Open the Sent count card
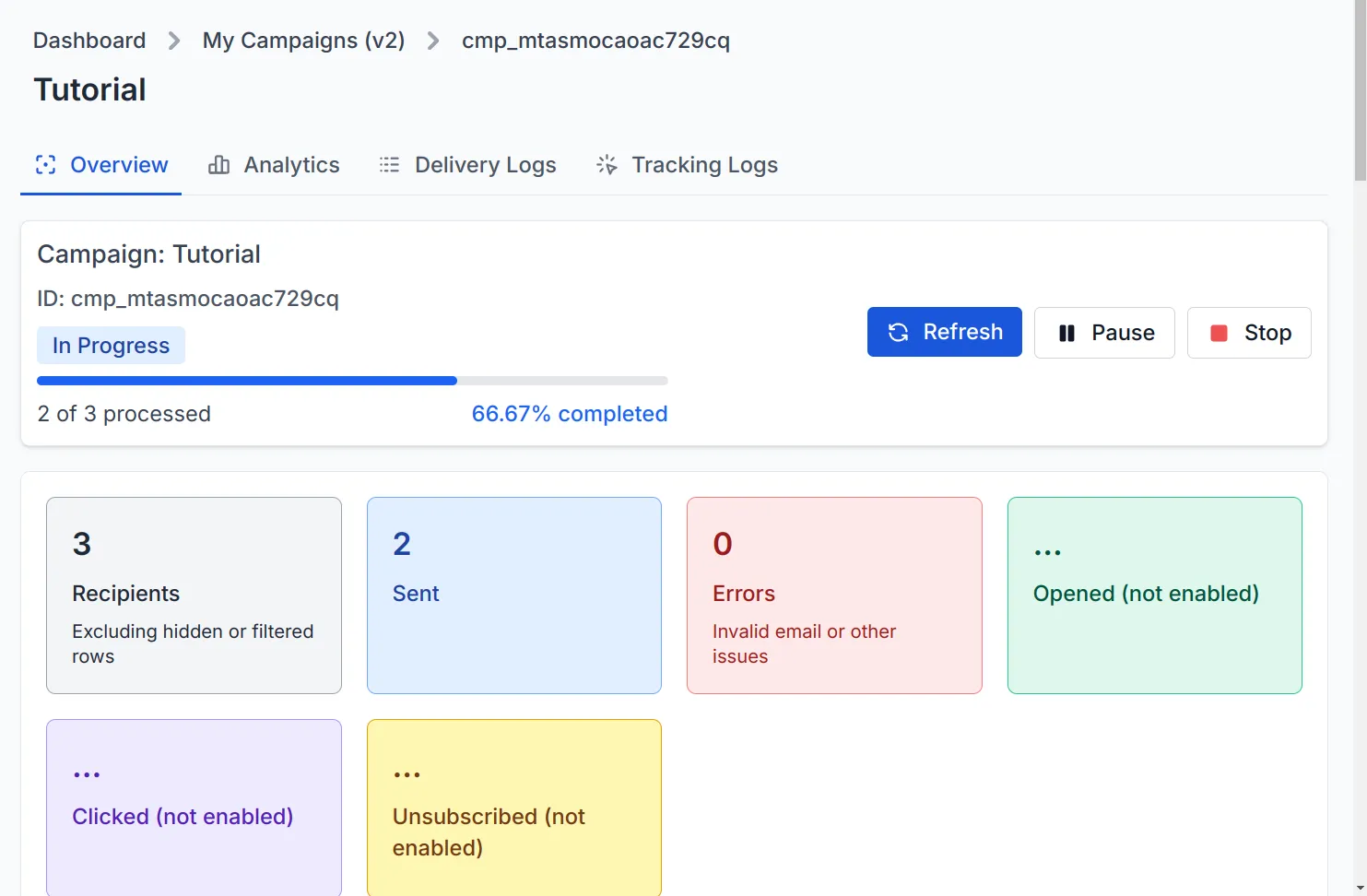 click(x=513, y=595)
